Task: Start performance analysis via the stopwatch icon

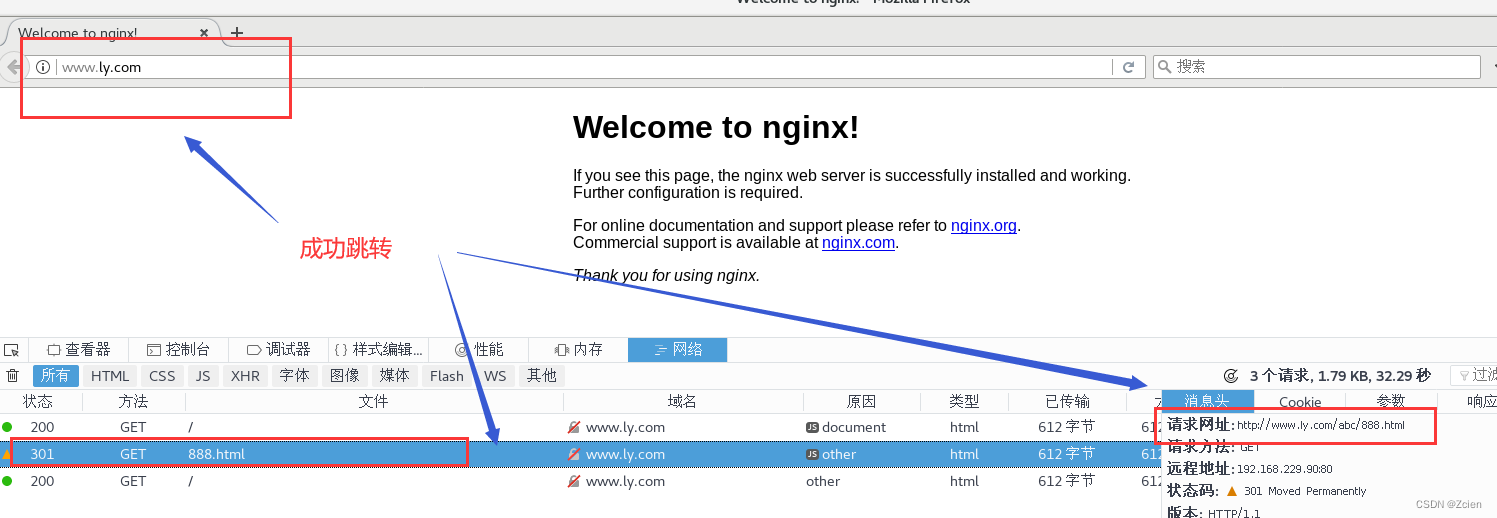Action: 1231,376
